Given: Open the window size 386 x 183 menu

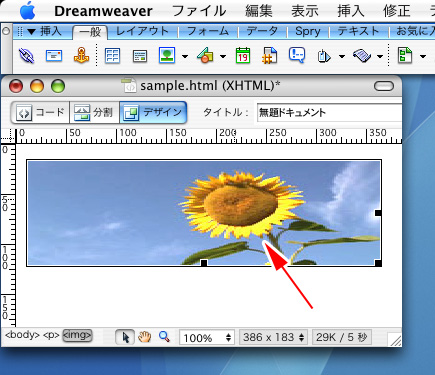Looking at the screenshot, I should click(x=273, y=337).
